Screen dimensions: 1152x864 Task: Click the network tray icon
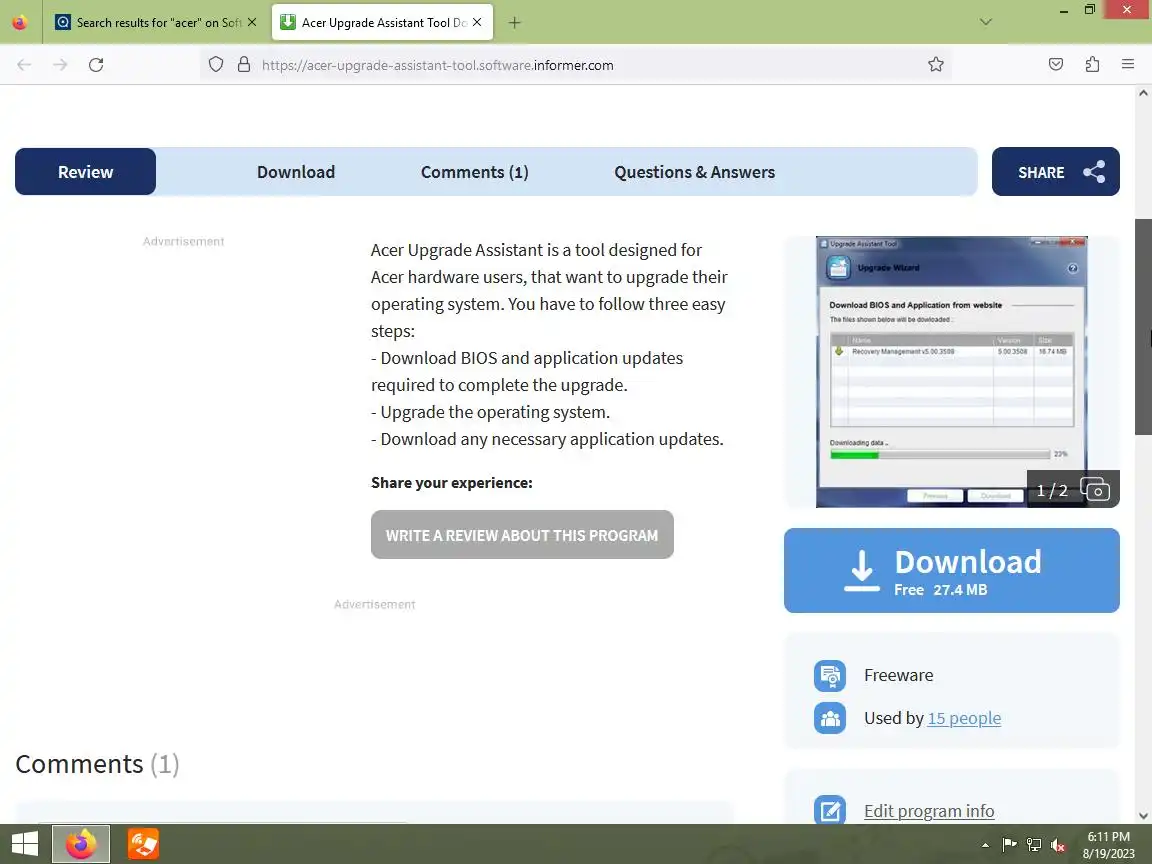tap(1034, 845)
